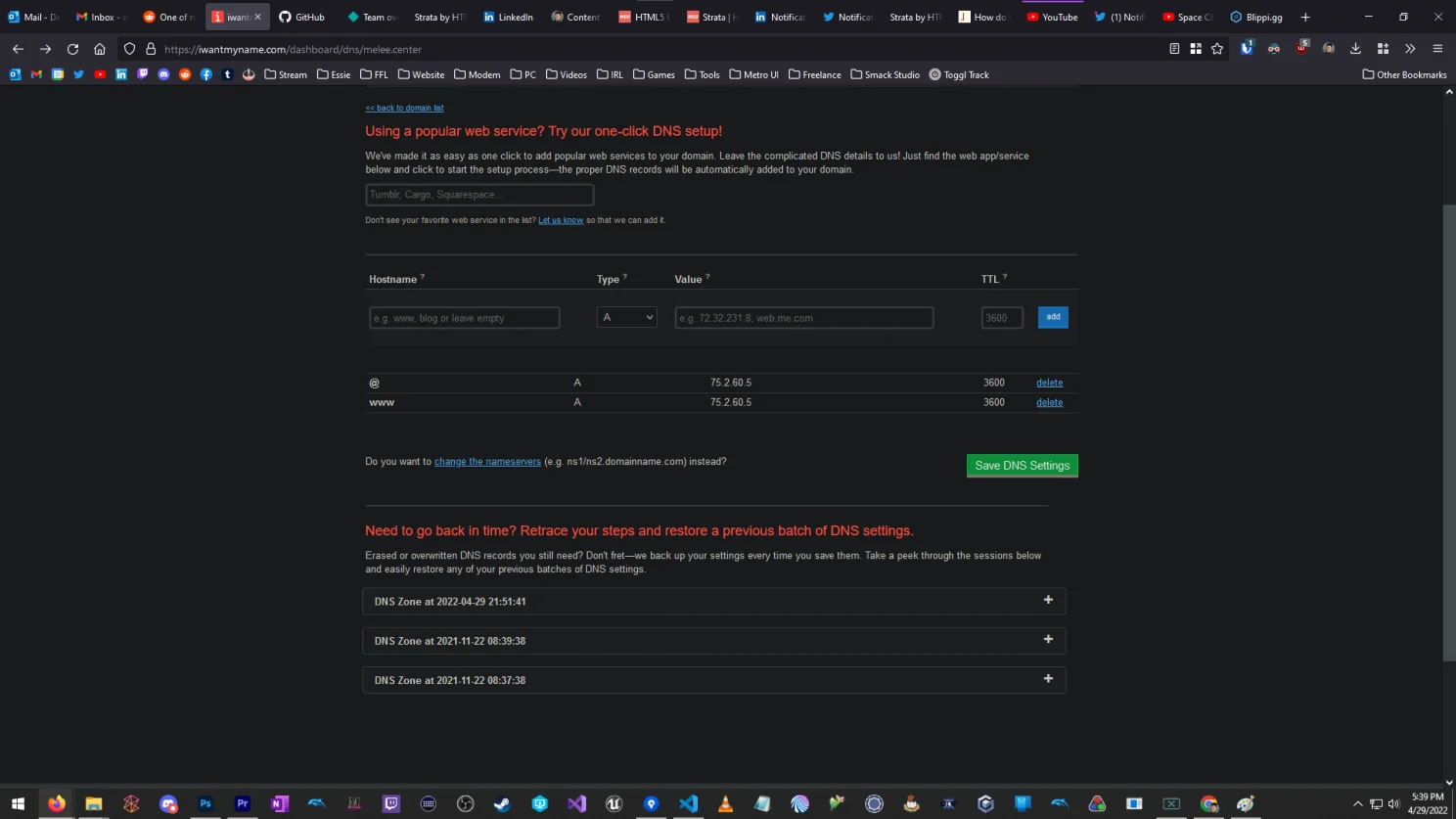This screenshot has height=819, width=1456.
Task: Delete the www A record
Action: 1049,402
